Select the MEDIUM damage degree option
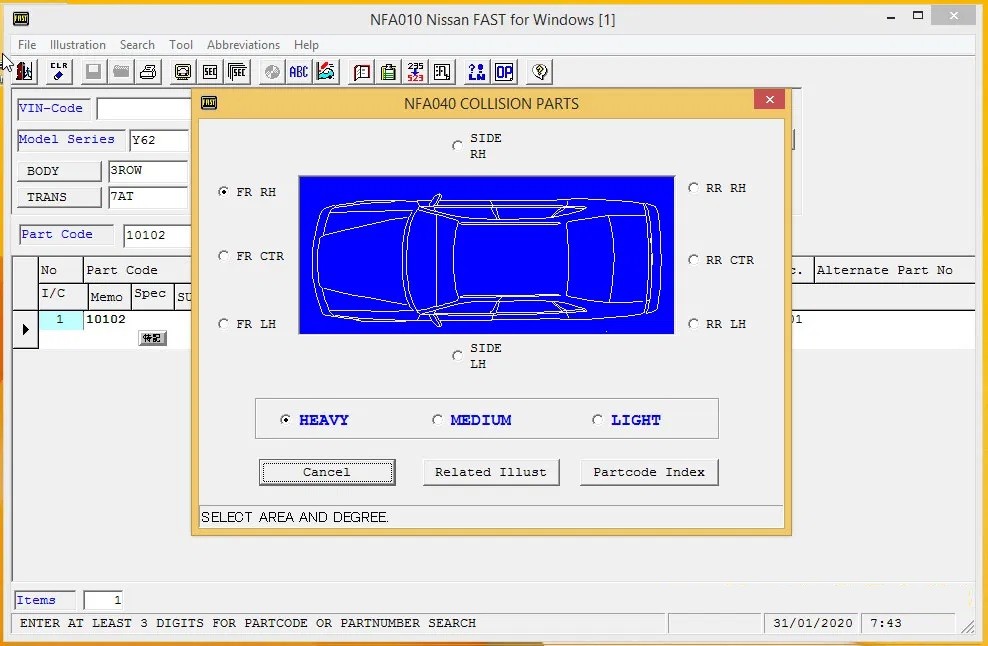 [437, 420]
